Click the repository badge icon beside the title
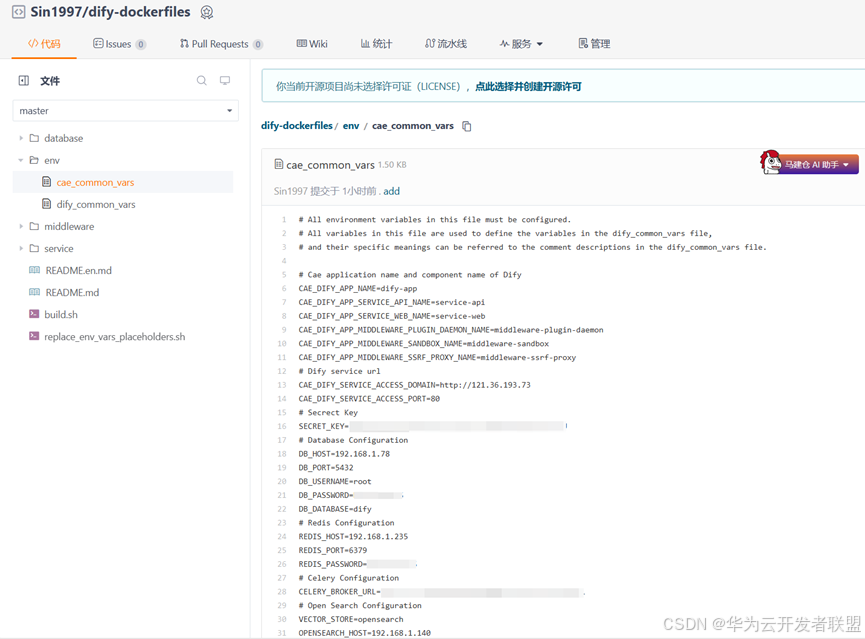Viewport: 865px width, 639px height. click(206, 12)
